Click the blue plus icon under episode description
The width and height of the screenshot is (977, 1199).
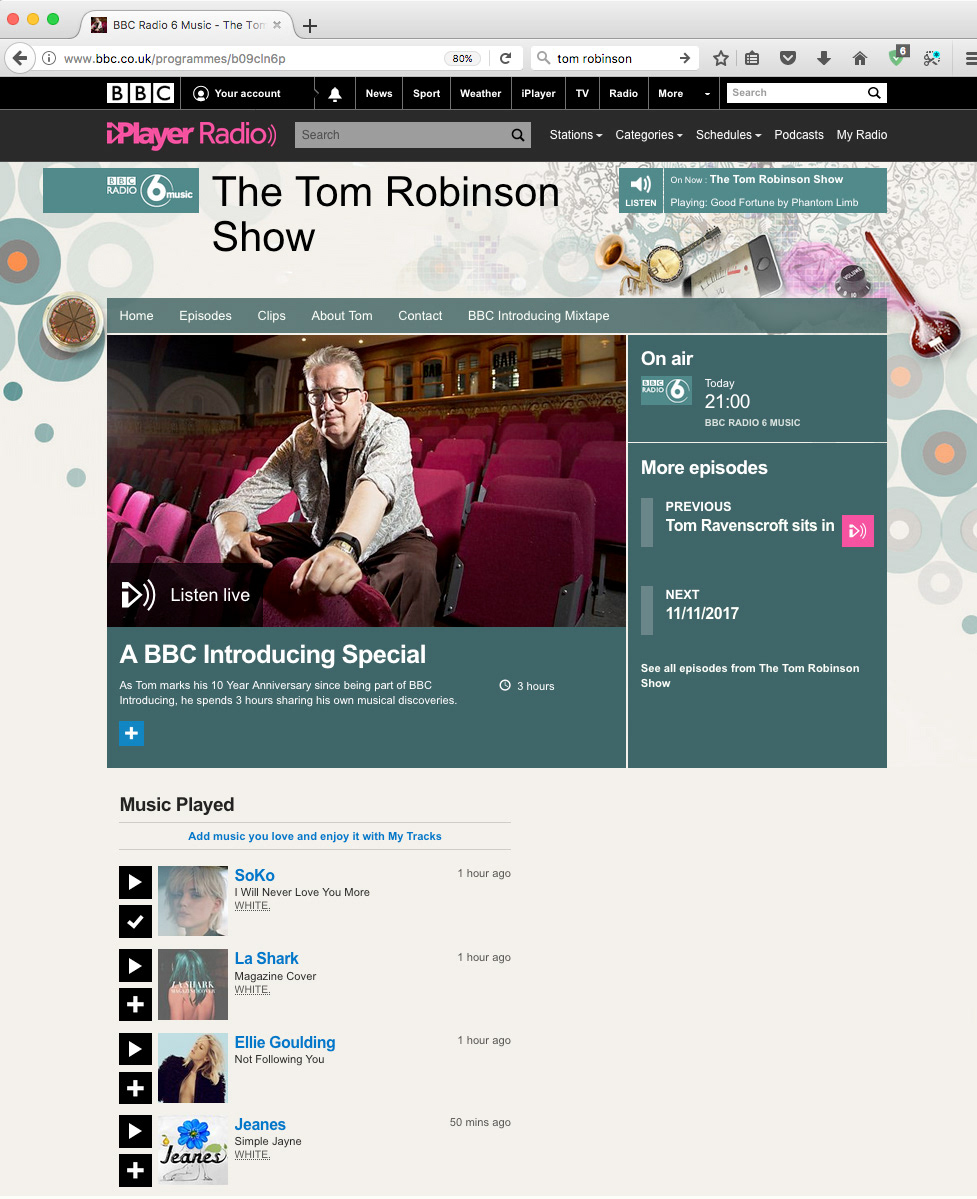131,733
